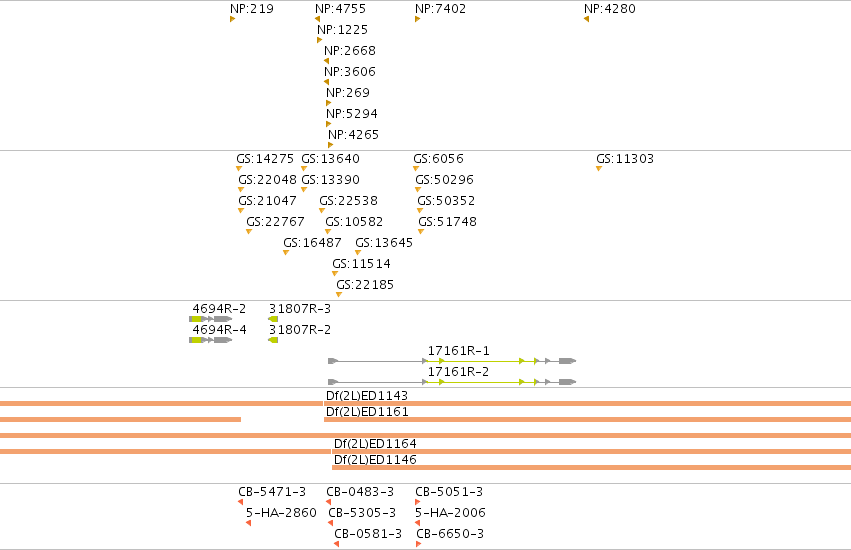Select the NP:4755 insertion triangle
Viewport: 851px width, 550px height.
[317, 19]
